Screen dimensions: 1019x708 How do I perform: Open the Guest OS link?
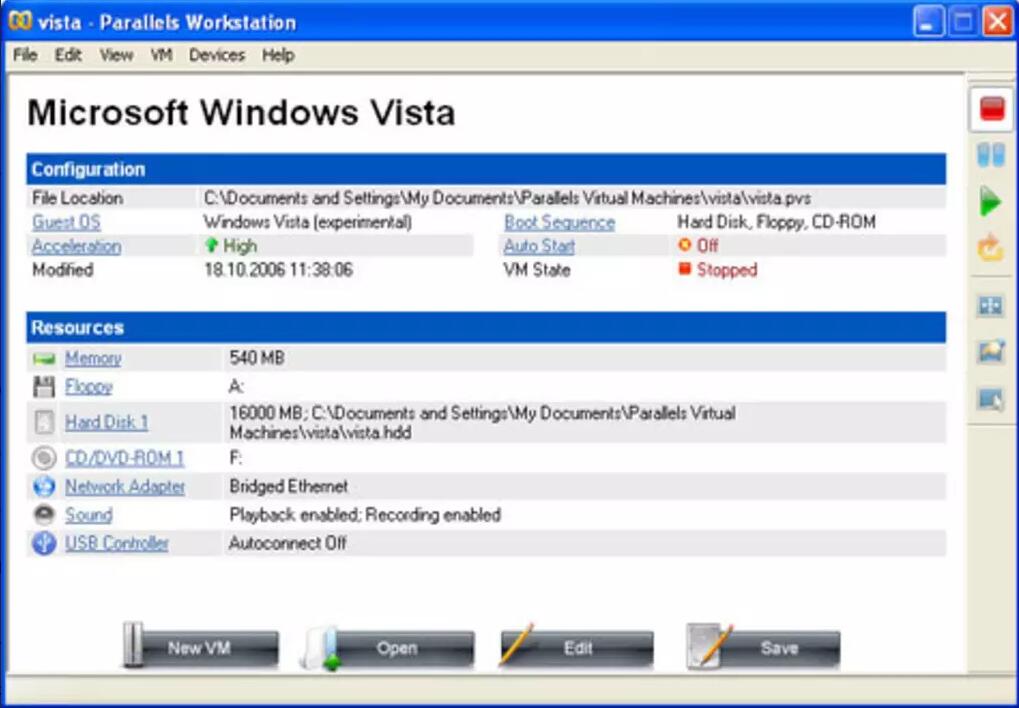[66, 222]
